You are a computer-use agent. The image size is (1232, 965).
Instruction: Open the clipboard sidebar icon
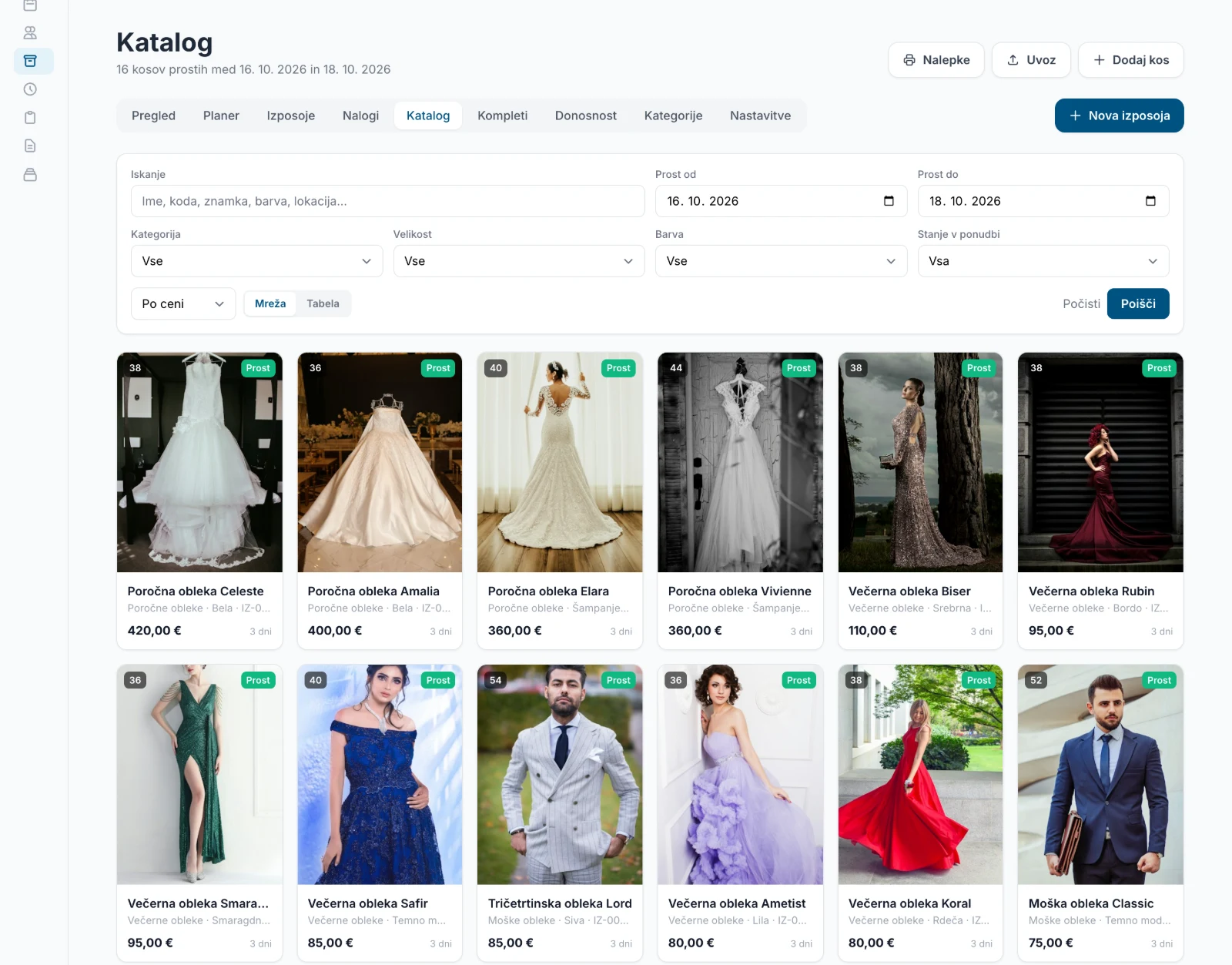(30, 118)
